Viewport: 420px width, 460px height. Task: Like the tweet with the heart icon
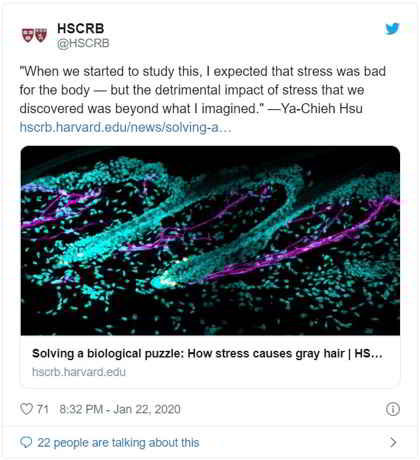pyautogui.click(x=26, y=409)
